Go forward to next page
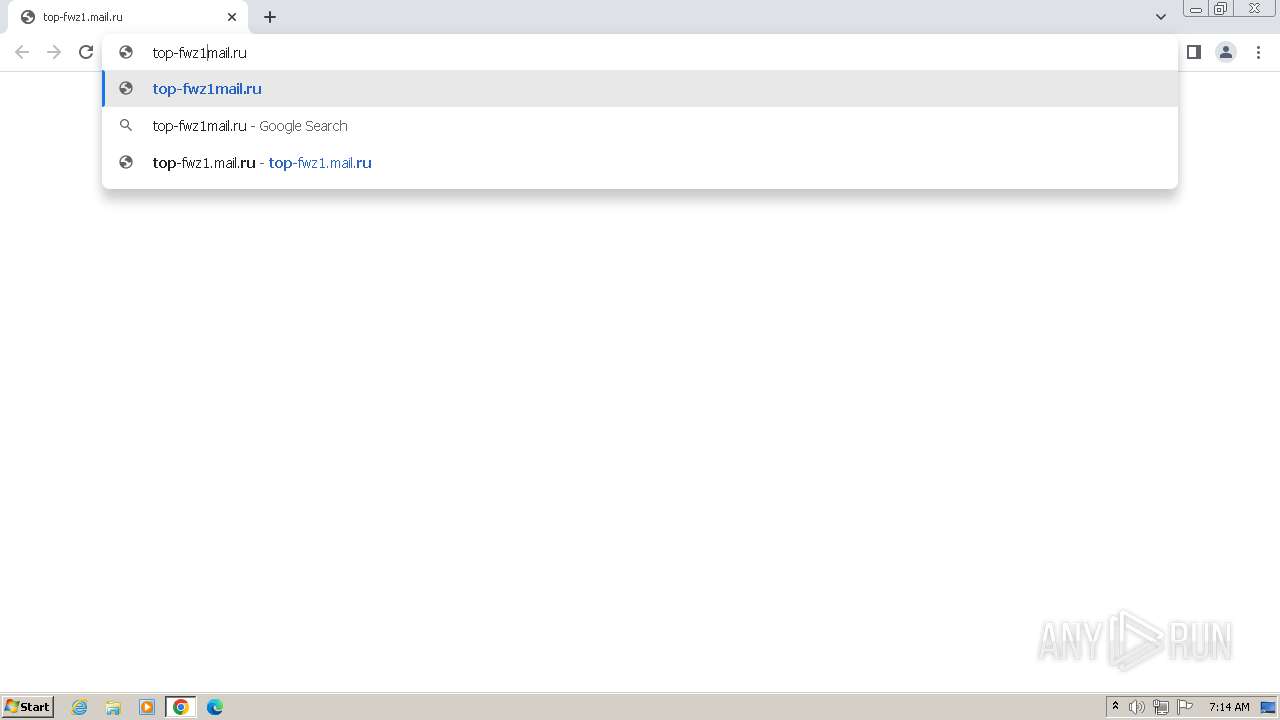Image resolution: width=1280 pixels, height=720 pixels. click(x=54, y=52)
